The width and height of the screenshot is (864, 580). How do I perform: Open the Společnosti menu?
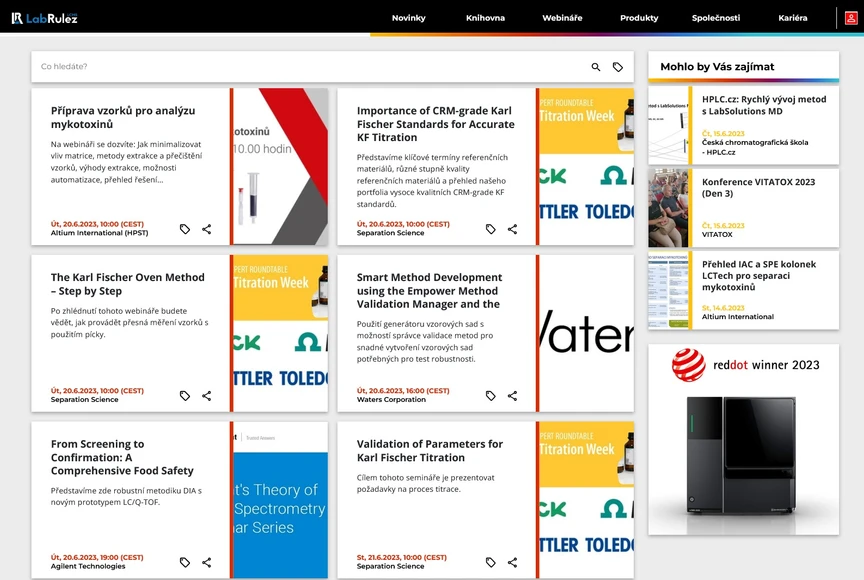716,18
